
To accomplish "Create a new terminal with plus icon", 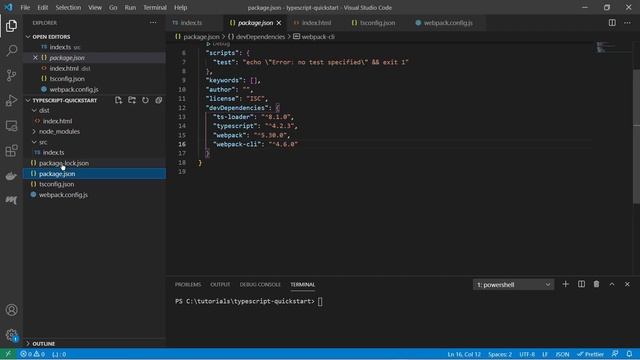I will coord(565,284).
